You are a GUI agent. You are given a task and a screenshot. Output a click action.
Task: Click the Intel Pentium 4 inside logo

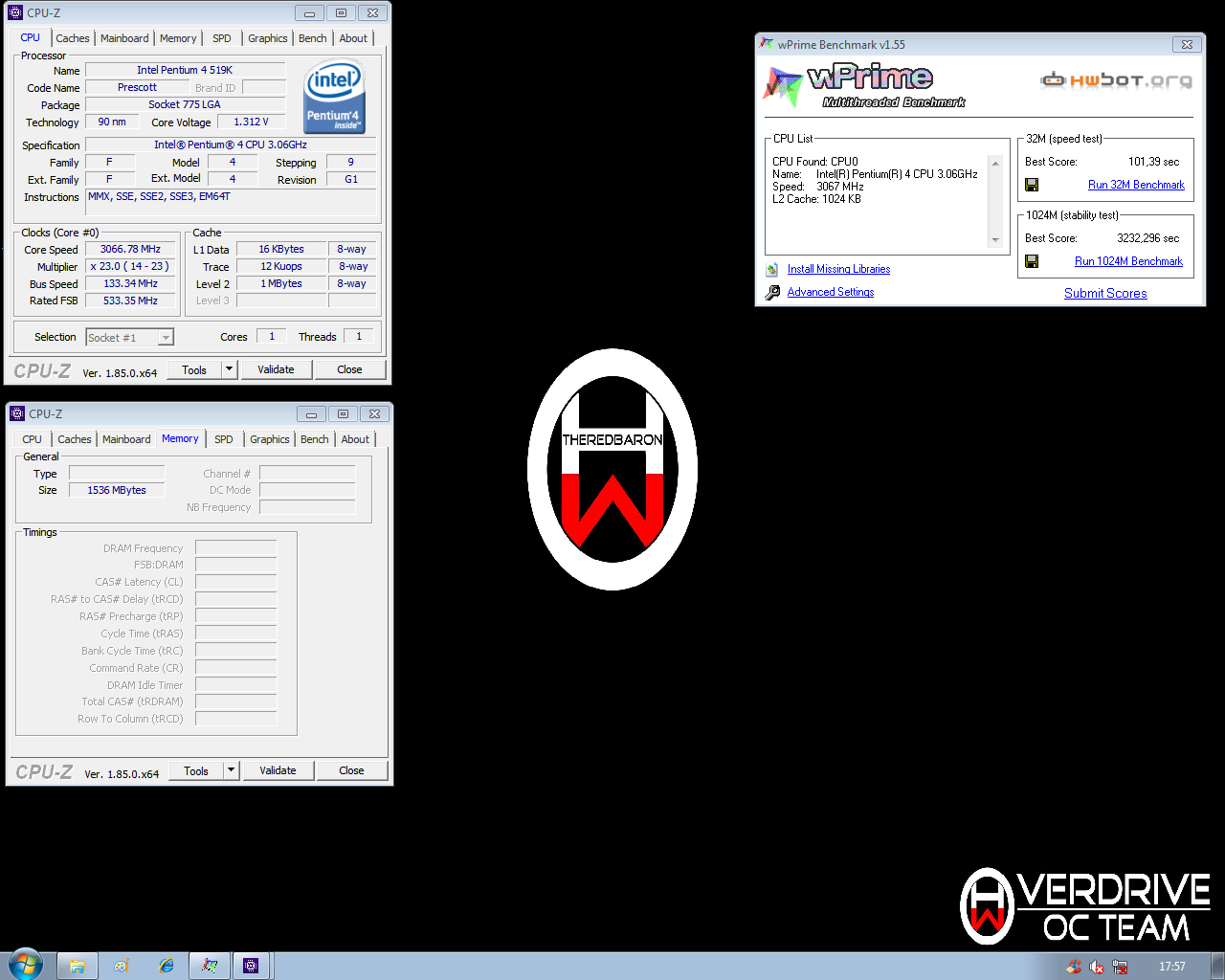coord(334,97)
